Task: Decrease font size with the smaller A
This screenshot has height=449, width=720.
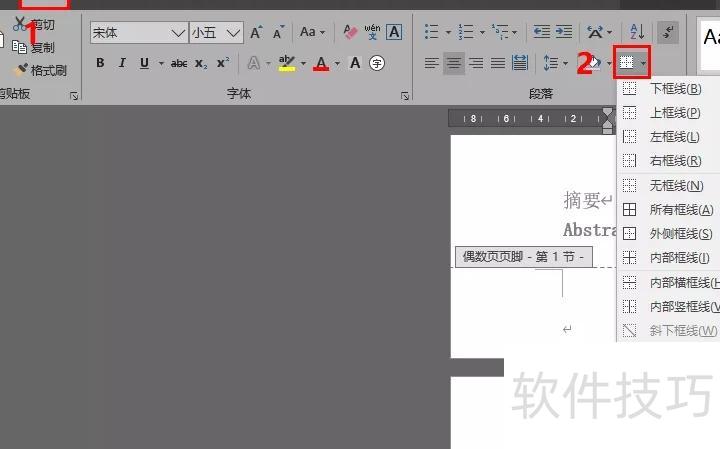Action: click(x=278, y=33)
